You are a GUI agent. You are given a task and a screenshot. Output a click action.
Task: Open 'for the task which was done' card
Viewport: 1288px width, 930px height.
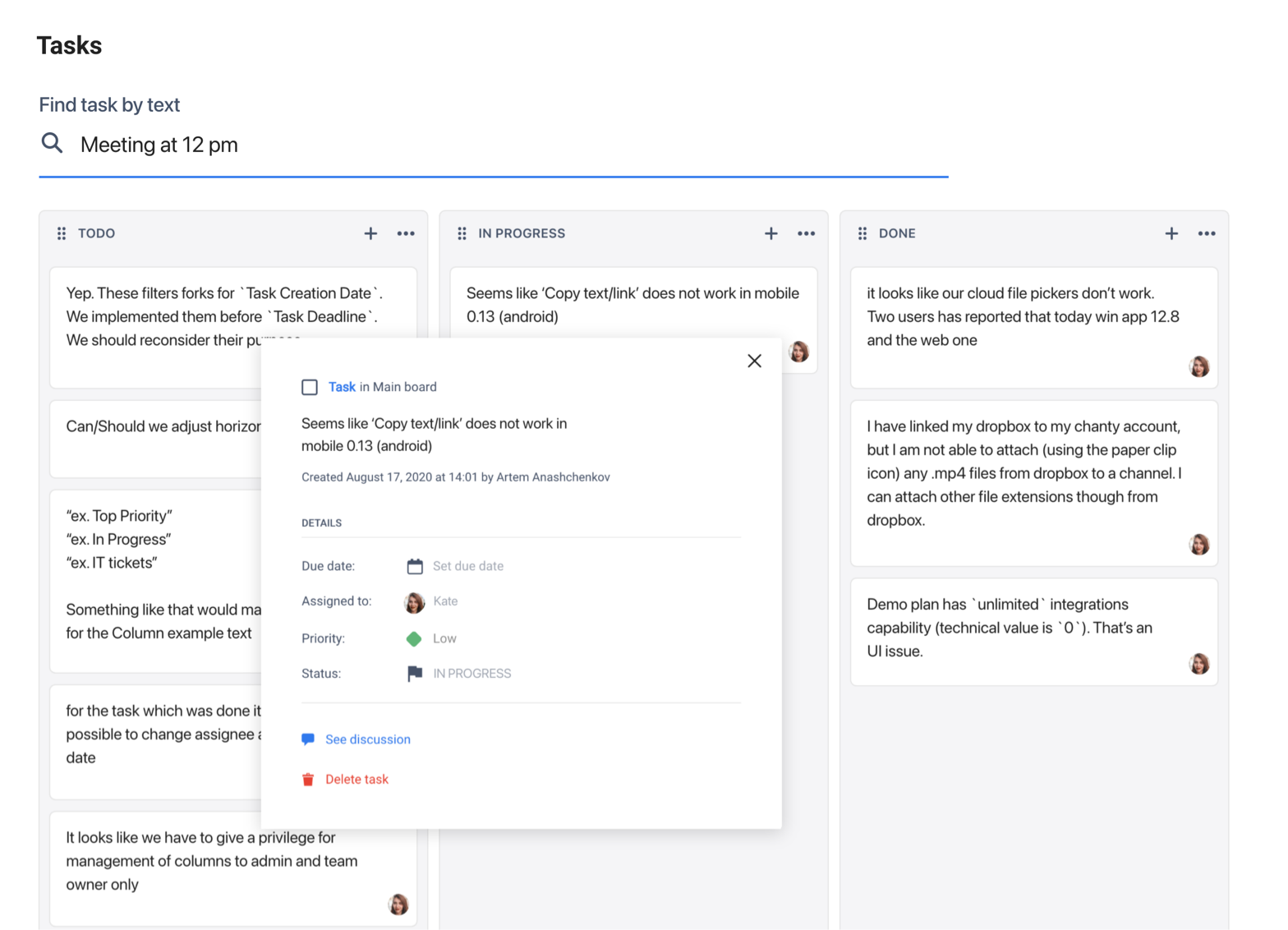point(156,742)
